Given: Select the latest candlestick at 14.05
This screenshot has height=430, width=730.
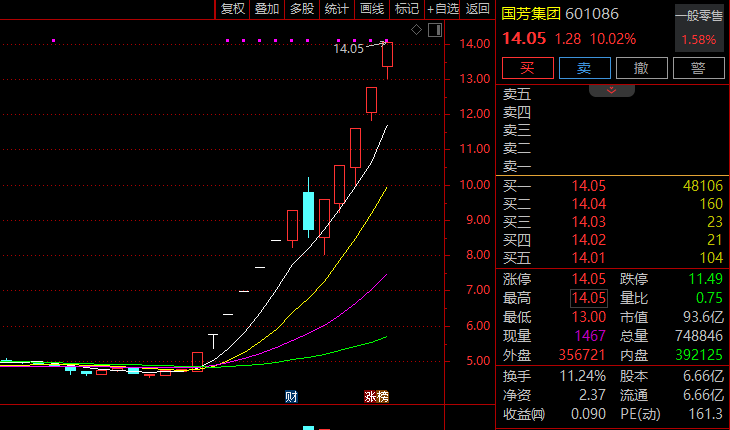Looking at the screenshot, I should click(x=387, y=54).
